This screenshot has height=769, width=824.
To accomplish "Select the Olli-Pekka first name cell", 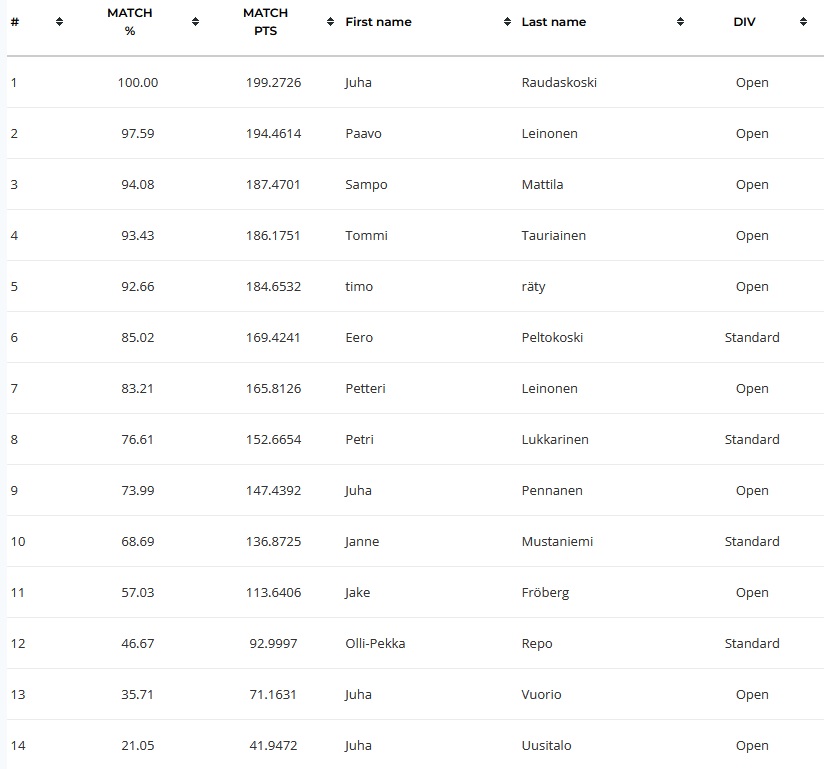I will [x=375, y=644].
